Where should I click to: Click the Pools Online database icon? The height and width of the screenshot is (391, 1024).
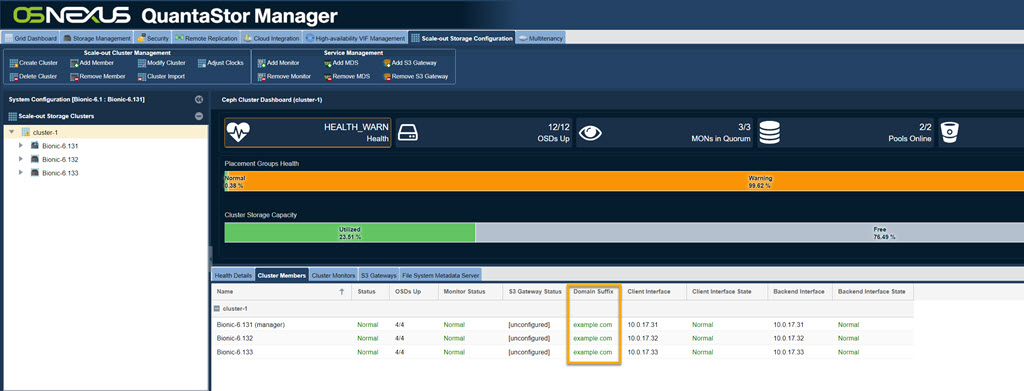tap(771, 133)
